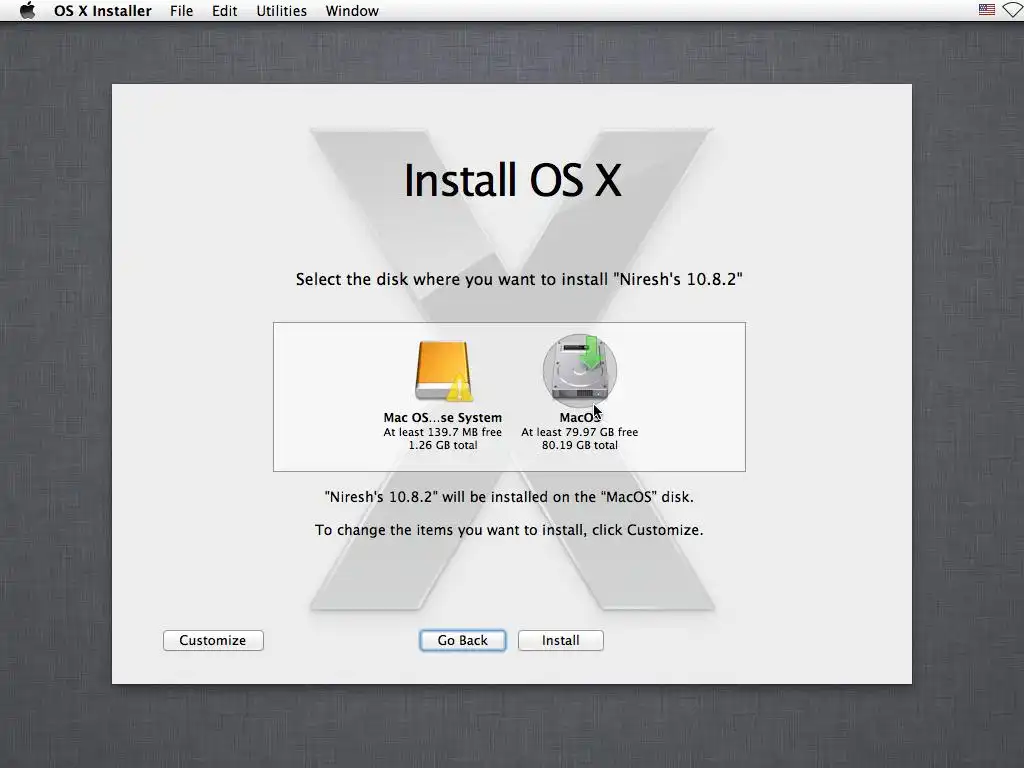Click the "1.26 GB total" text
Viewport: 1024px width, 768px height.
pyautogui.click(x=443, y=445)
